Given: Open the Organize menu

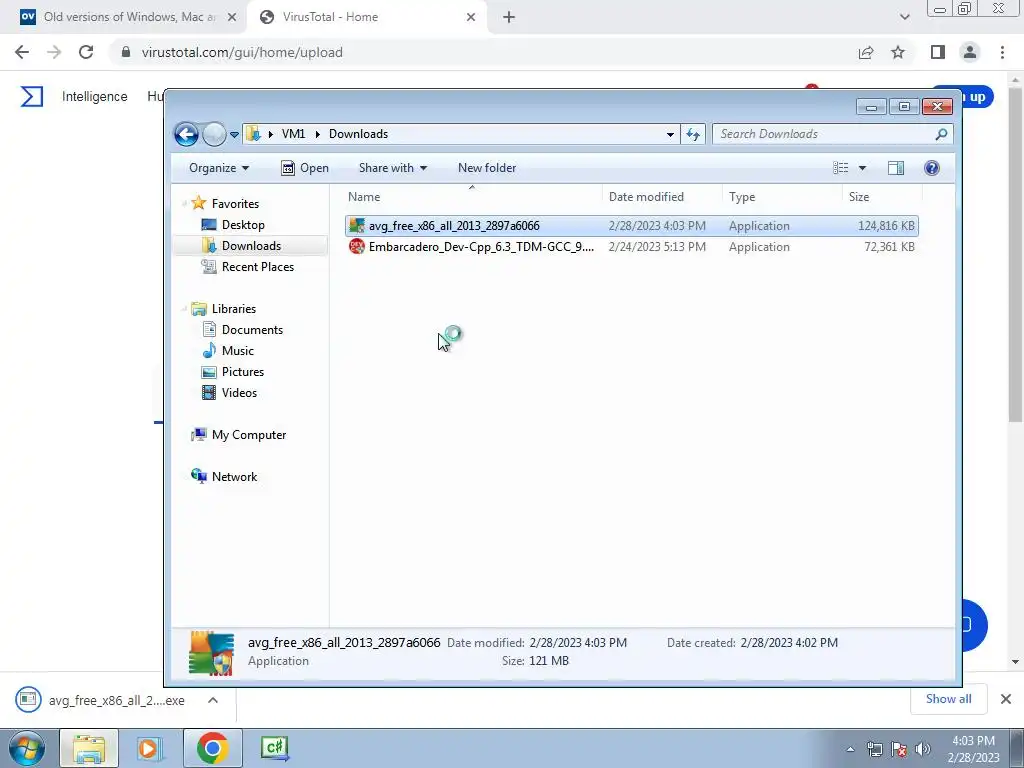Looking at the screenshot, I should click(x=219, y=168).
